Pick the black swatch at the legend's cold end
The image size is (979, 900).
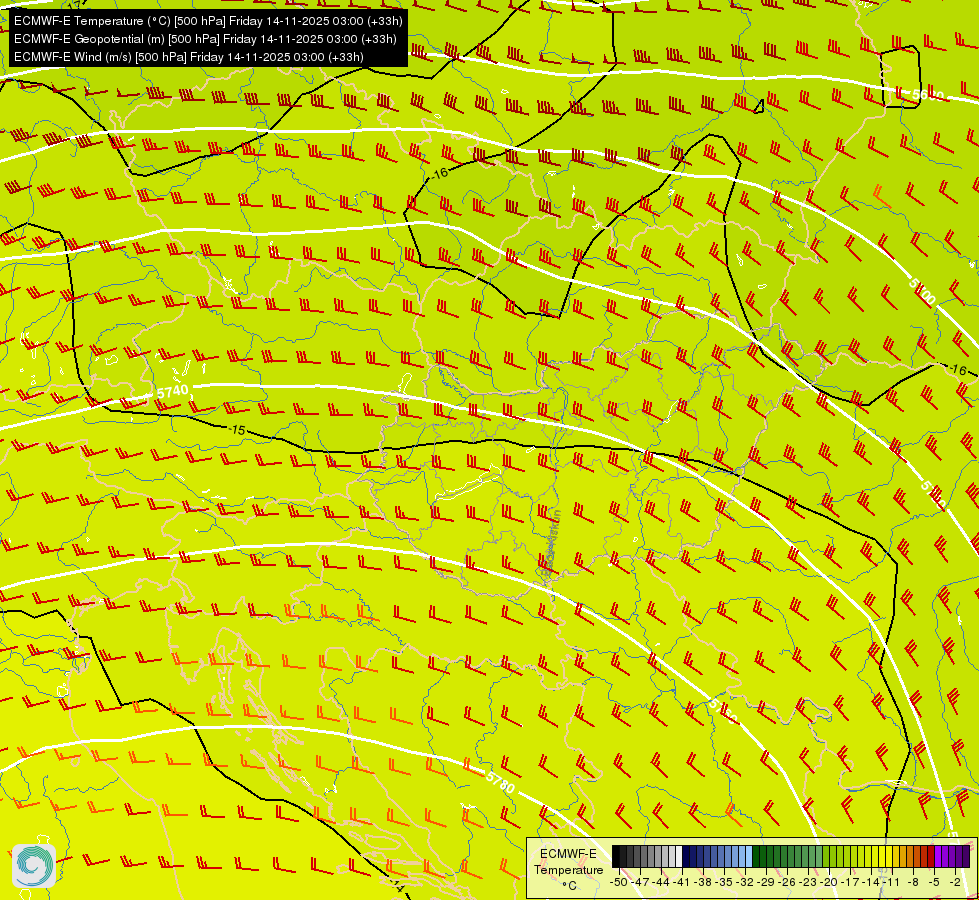(x=616, y=856)
